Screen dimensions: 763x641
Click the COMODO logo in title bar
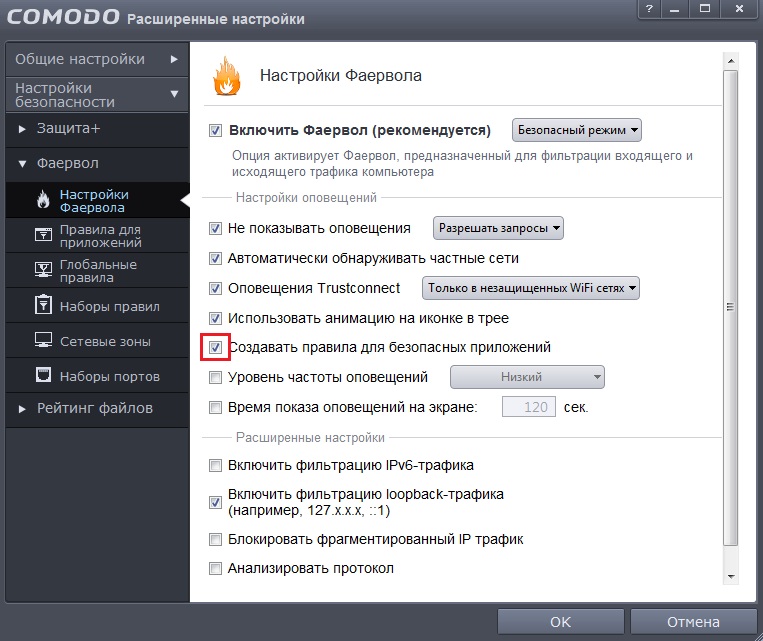point(63,17)
